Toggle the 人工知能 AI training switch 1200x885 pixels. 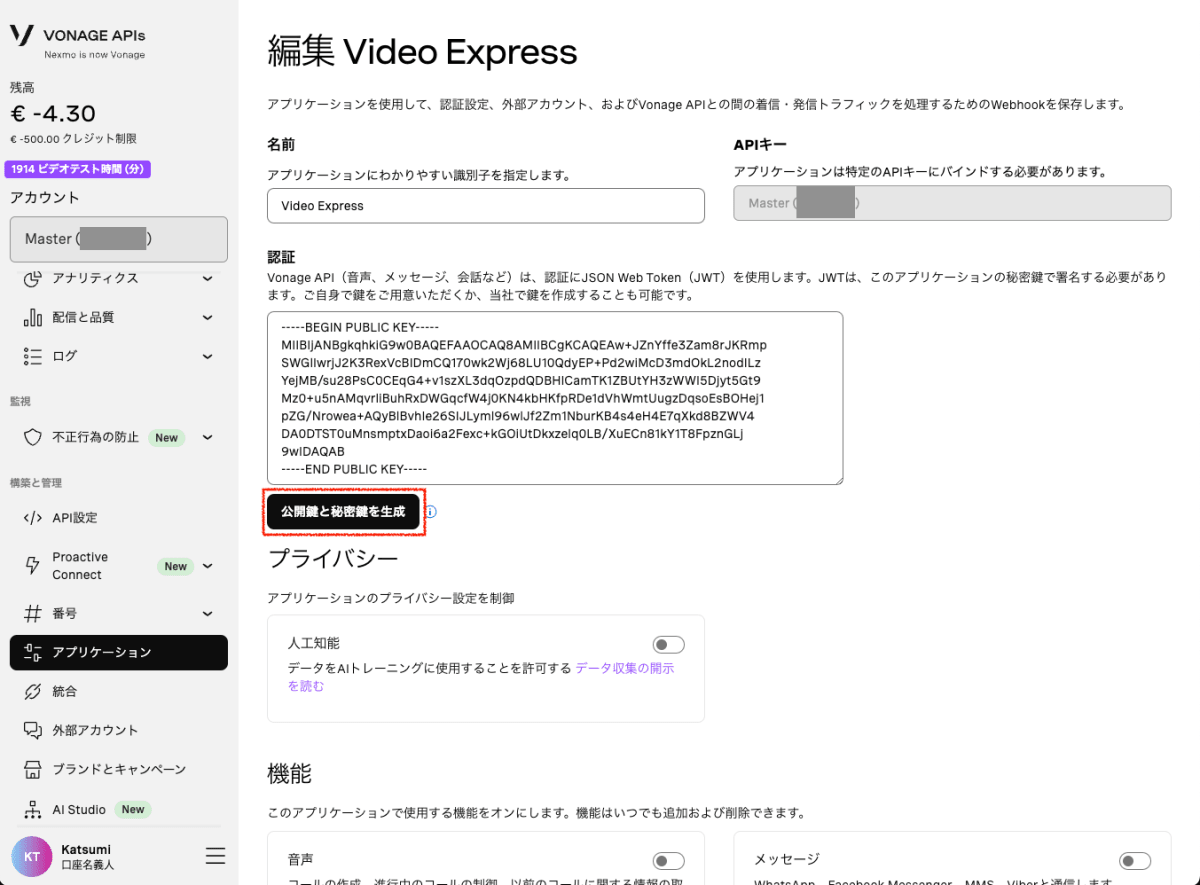pos(669,644)
